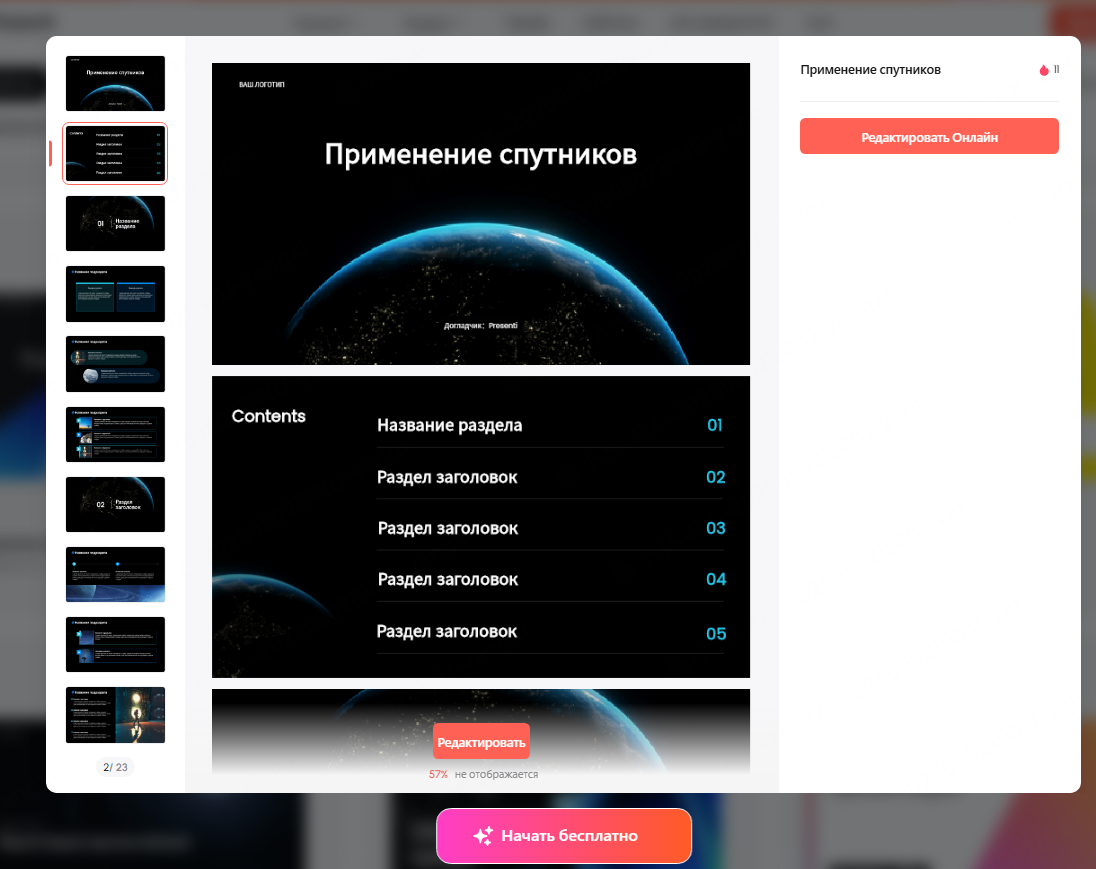The height and width of the screenshot is (869, 1096).
Task: Select the first thumbnail, Применение спутников title slide
Action: click(115, 83)
